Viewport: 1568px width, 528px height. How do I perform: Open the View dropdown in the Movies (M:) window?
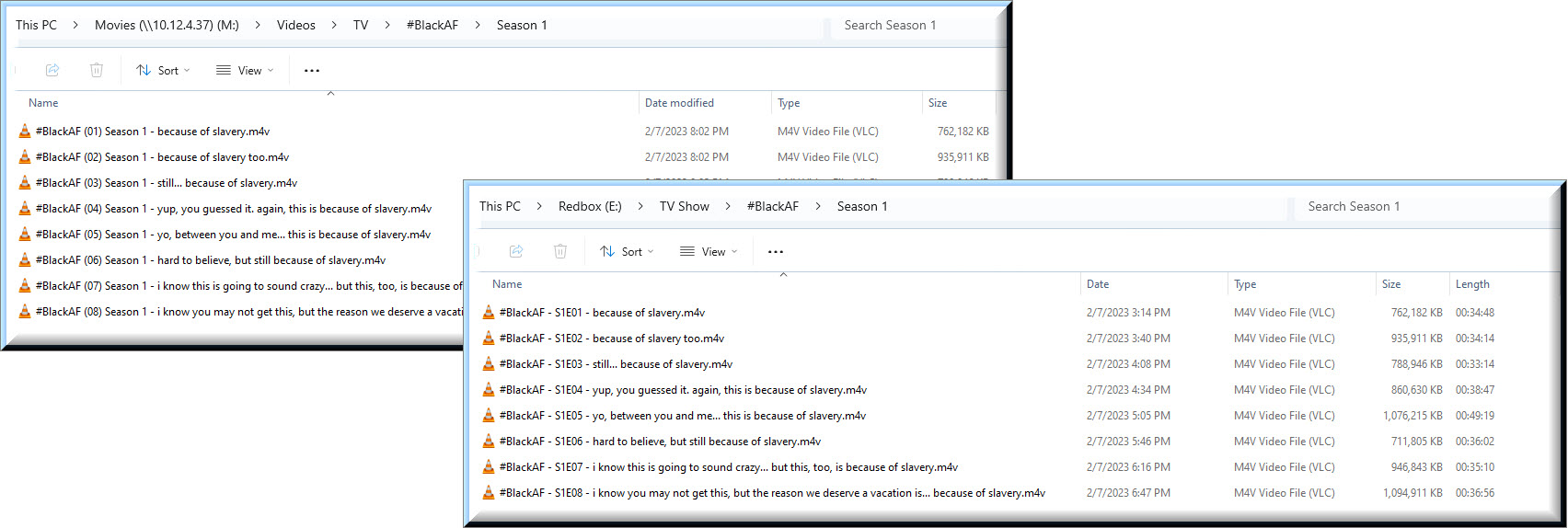(245, 70)
